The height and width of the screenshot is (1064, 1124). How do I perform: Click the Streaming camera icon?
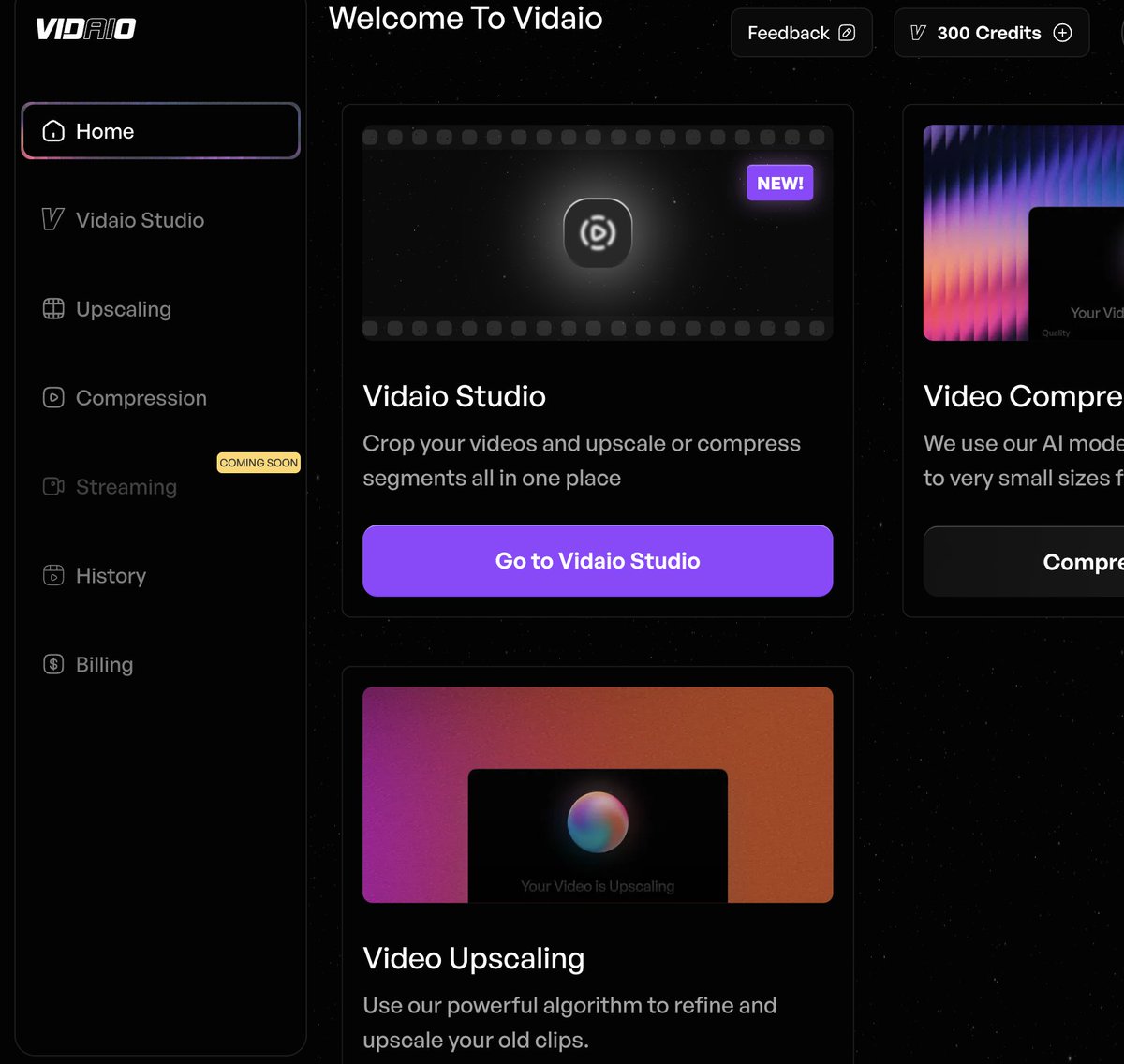(x=53, y=487)
